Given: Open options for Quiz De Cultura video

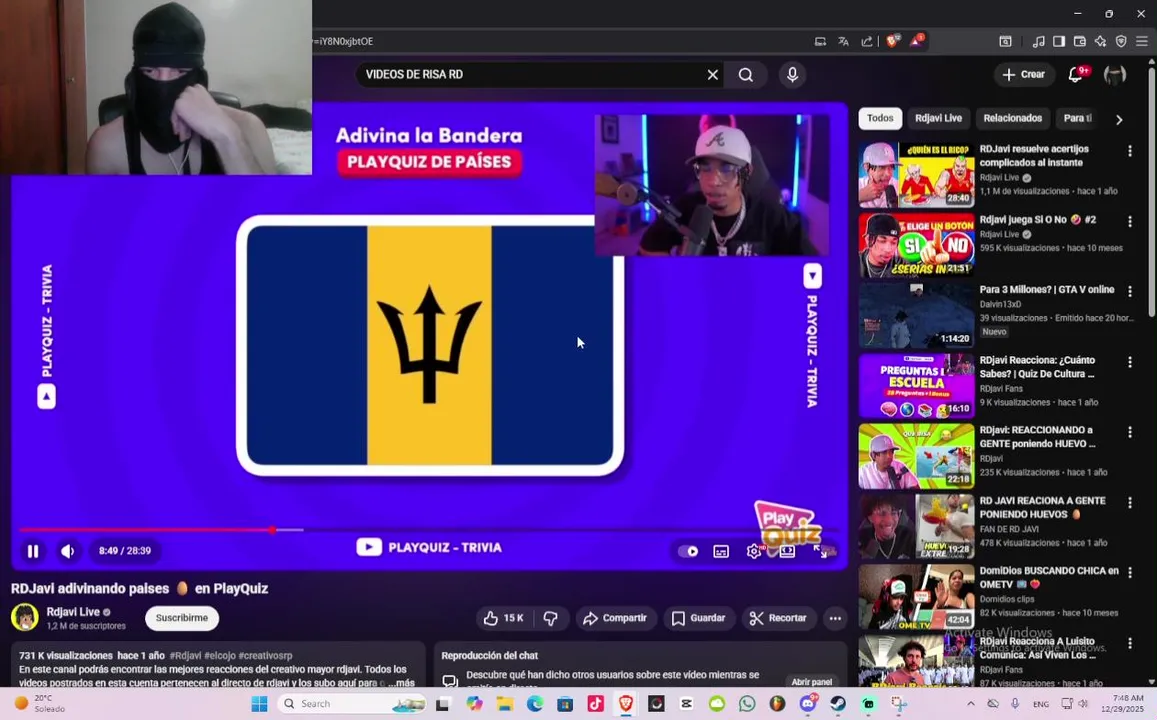Looking at the screenshot, I should [x=1130, y=362].
